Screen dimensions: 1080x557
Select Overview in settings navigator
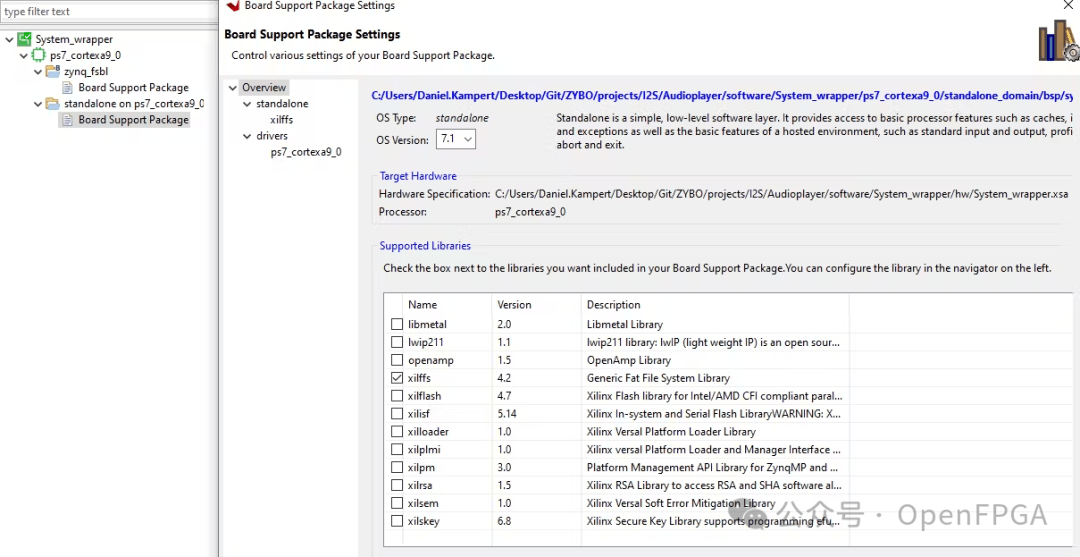264,87
